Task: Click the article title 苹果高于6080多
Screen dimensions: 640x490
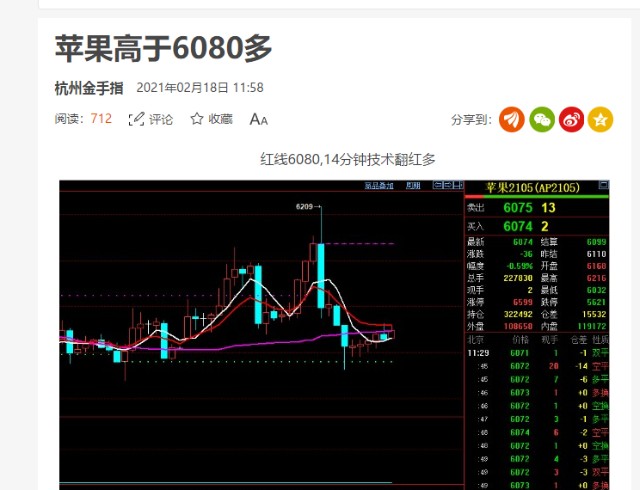Action: coord(164,45)
